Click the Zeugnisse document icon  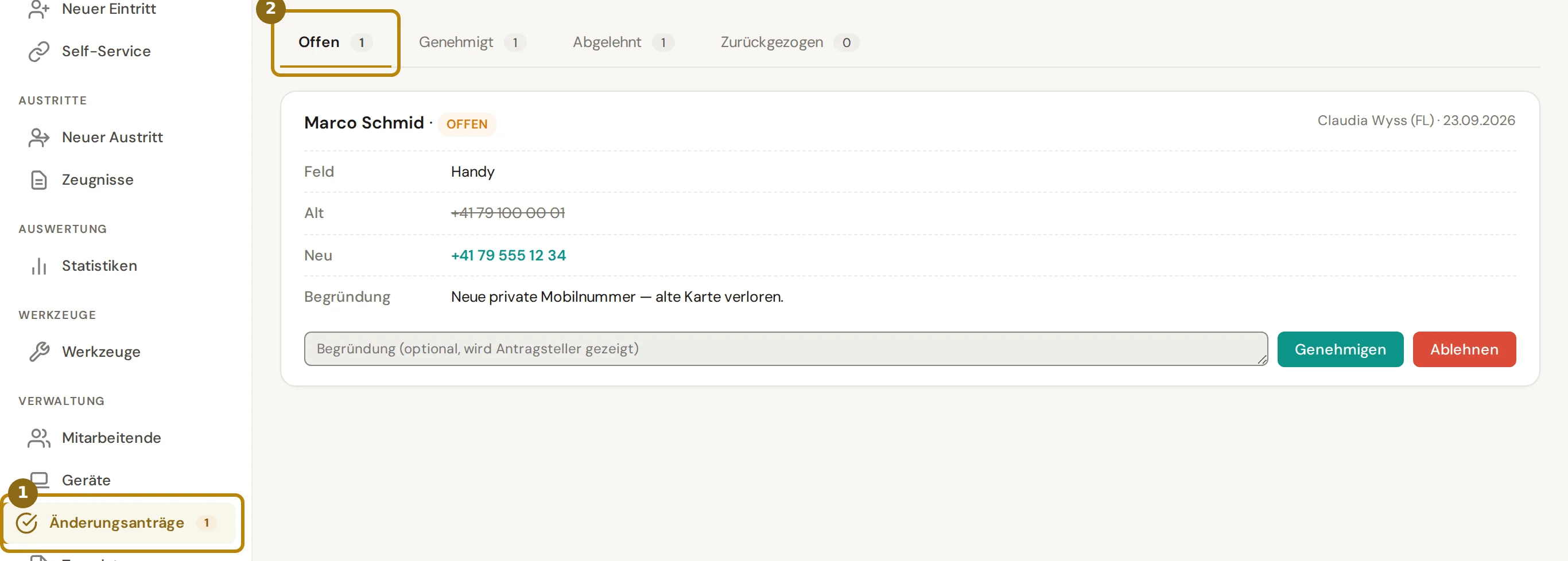point(39,180)
